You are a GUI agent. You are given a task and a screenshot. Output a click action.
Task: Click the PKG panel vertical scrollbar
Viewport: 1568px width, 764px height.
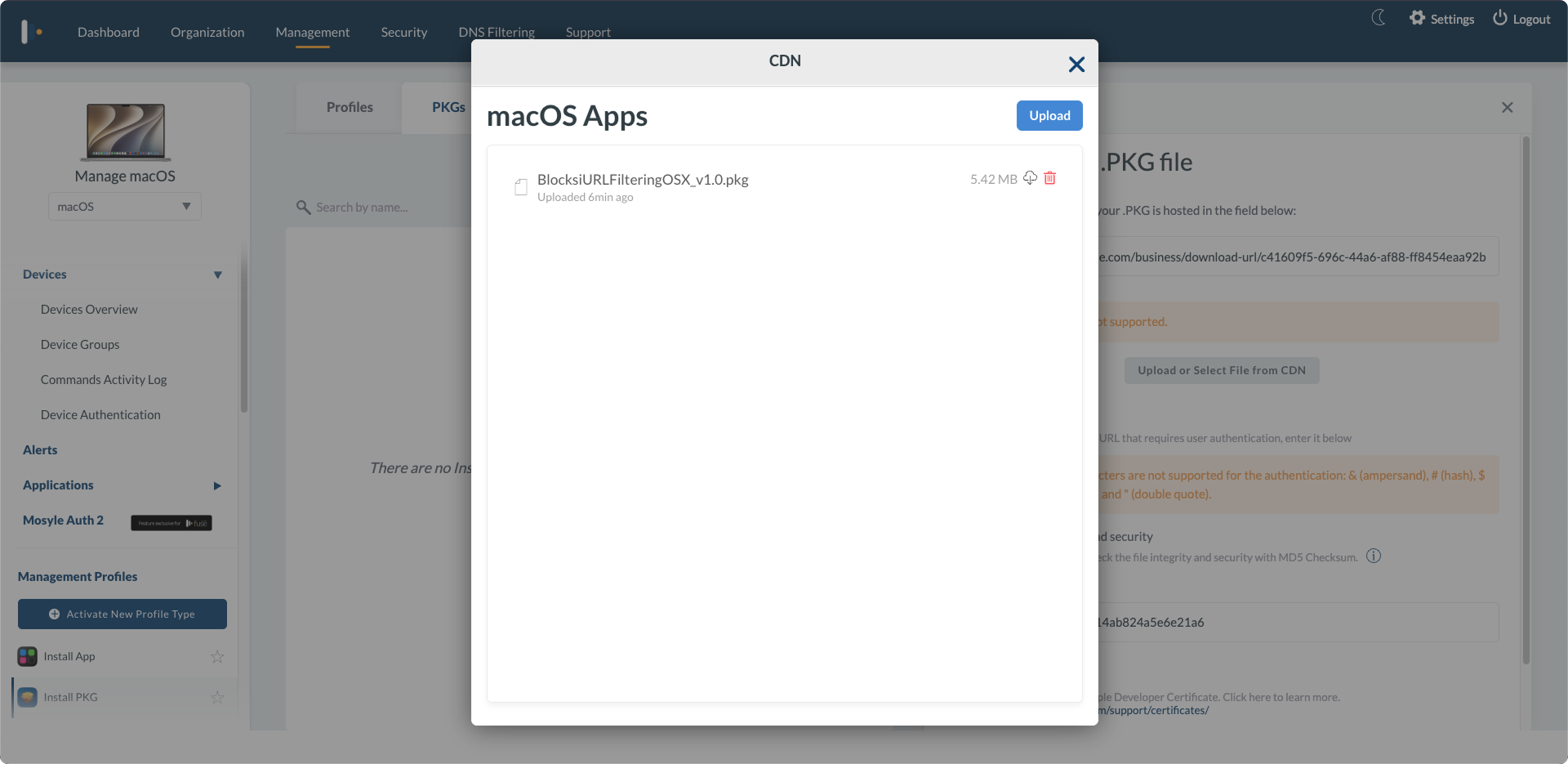pos(1526,400)
